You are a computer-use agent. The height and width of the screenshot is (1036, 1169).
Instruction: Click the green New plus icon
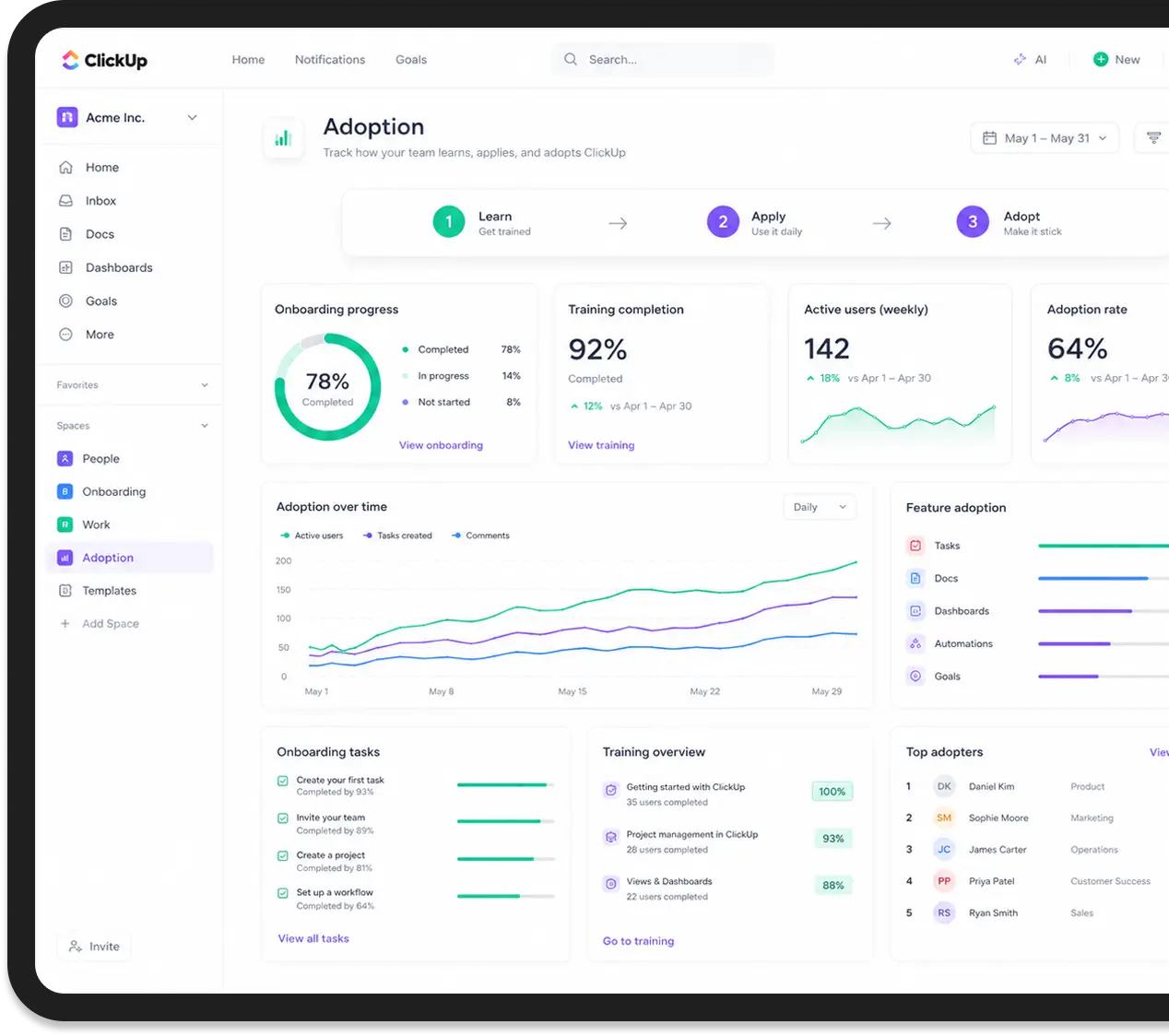1100,59
